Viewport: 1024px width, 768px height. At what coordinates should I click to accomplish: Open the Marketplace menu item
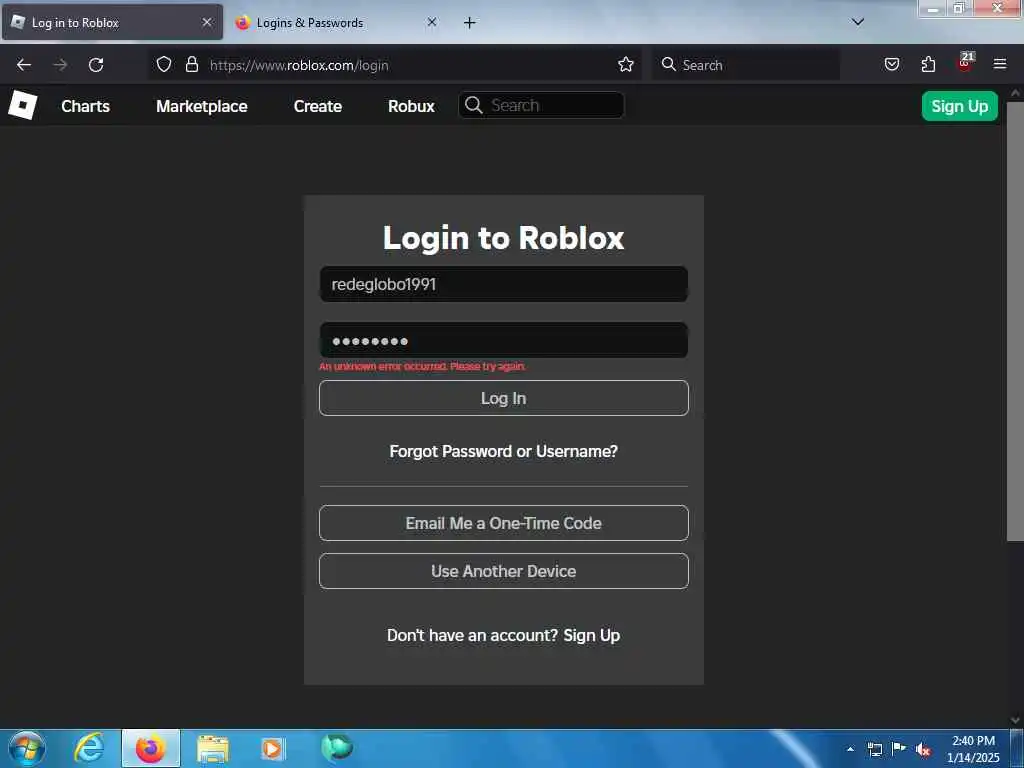(x=202, y=106)
